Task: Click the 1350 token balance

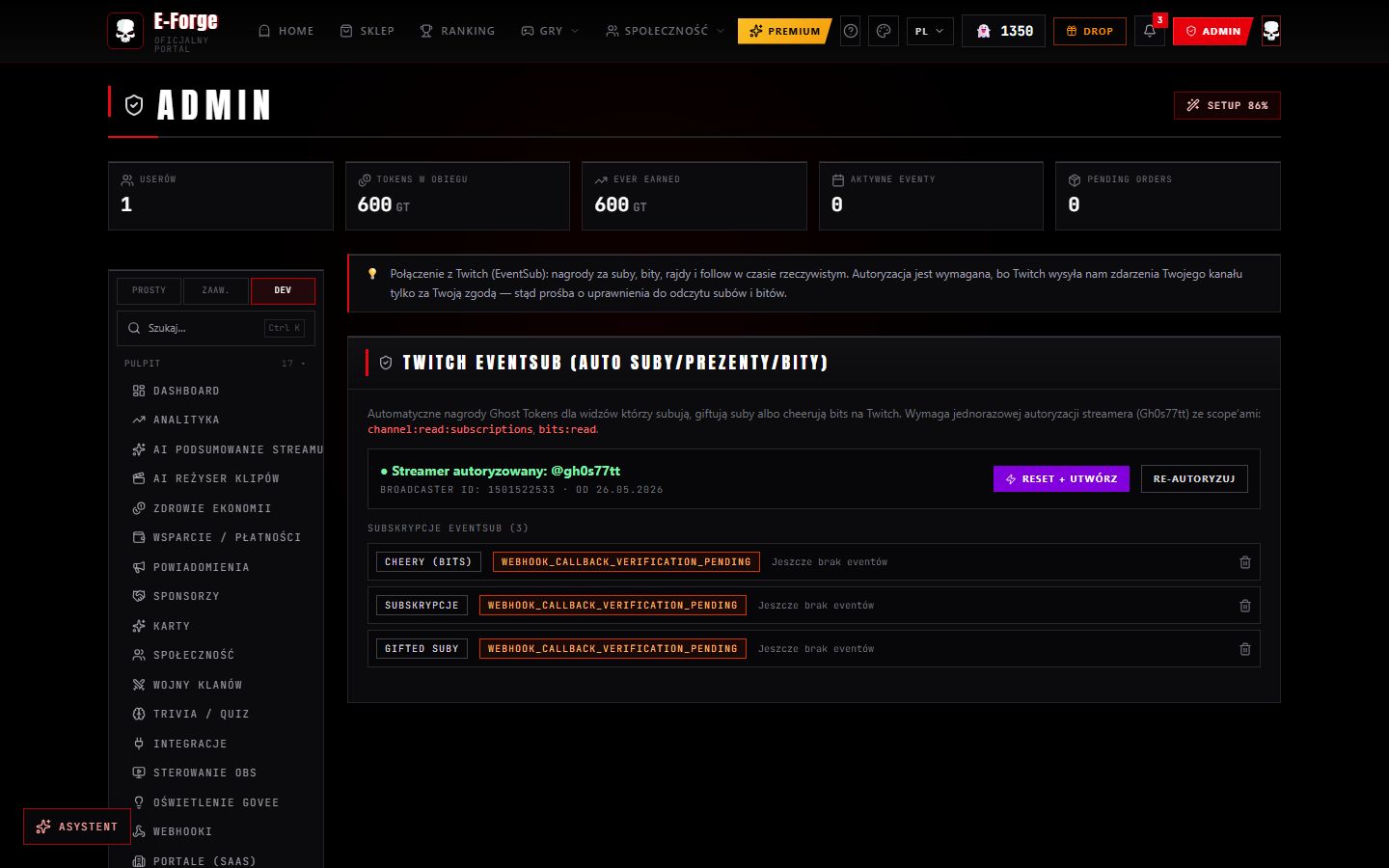Action: pos(1004,31)
